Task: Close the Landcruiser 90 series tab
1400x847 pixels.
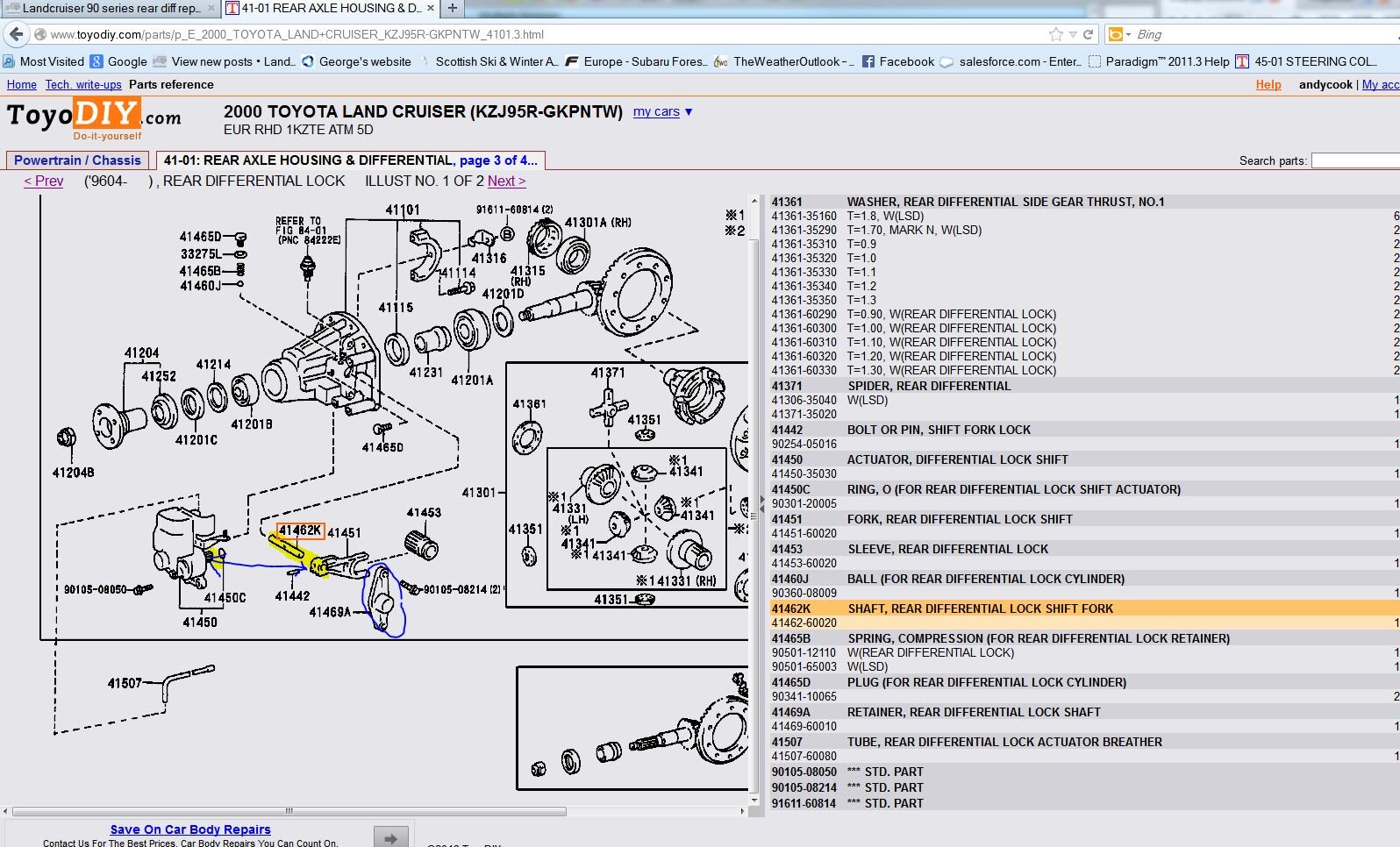Action: click(211, 8)
